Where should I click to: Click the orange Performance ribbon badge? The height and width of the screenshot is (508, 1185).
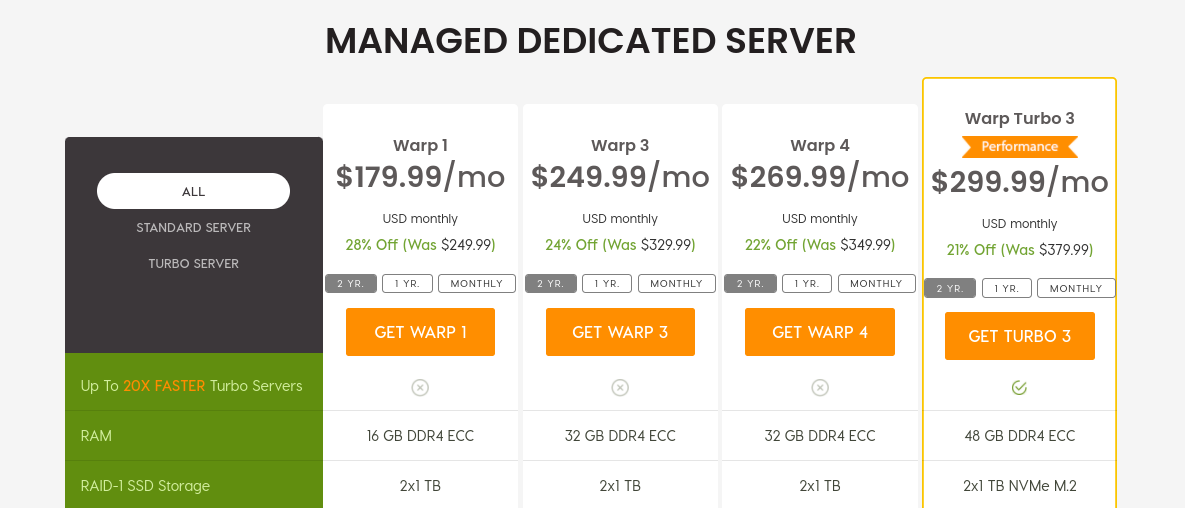[x=1019, y=147]
